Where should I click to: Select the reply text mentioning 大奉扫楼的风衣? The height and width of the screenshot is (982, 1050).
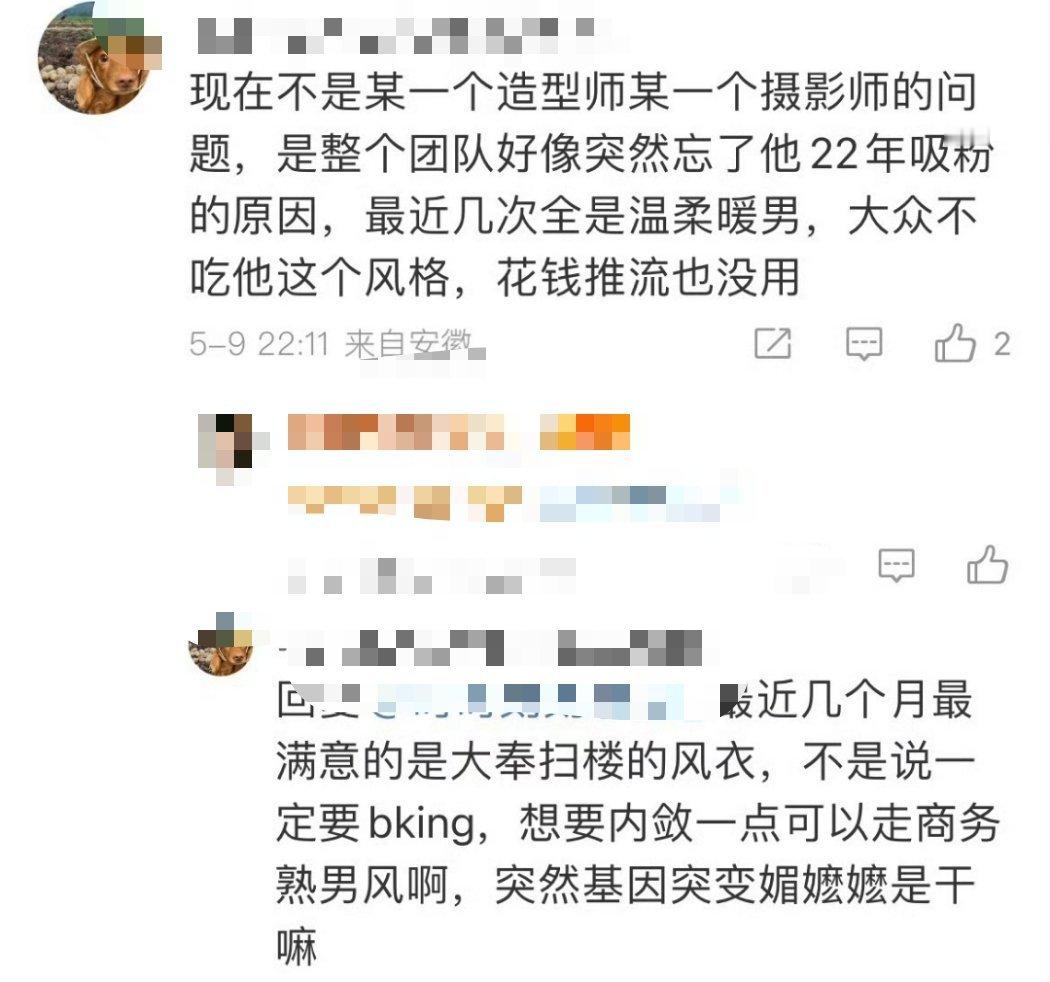[x=637, y=823]
